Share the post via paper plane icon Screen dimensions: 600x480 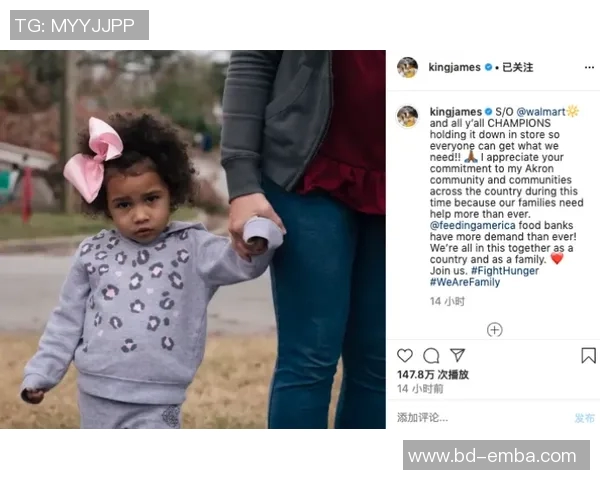458,355
